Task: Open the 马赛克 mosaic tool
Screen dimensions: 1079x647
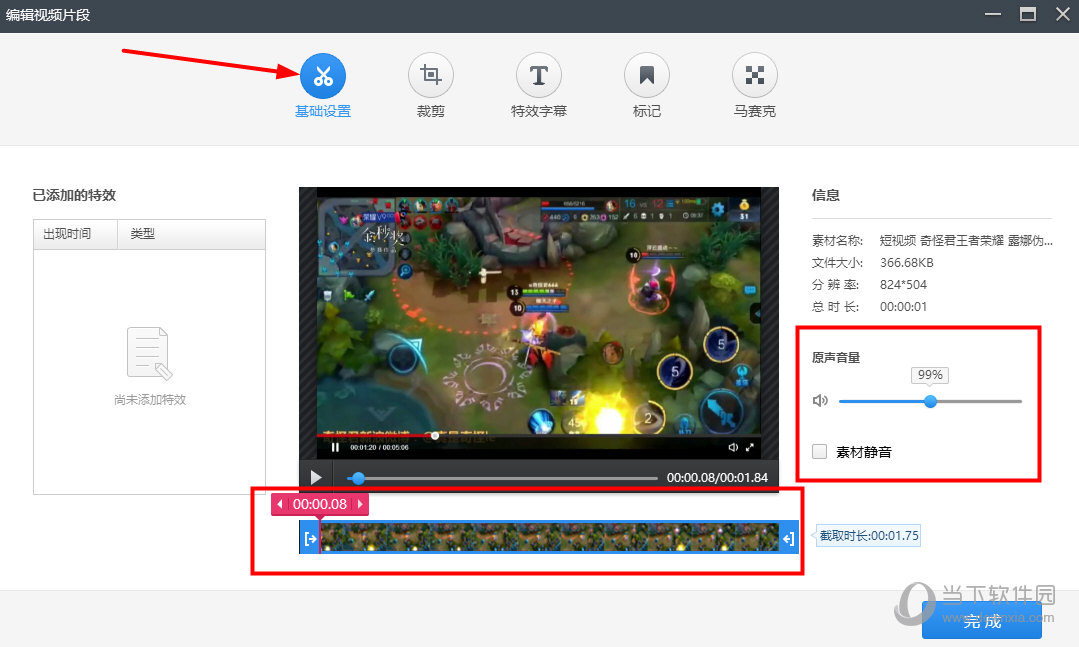Action: coord(754,76)
